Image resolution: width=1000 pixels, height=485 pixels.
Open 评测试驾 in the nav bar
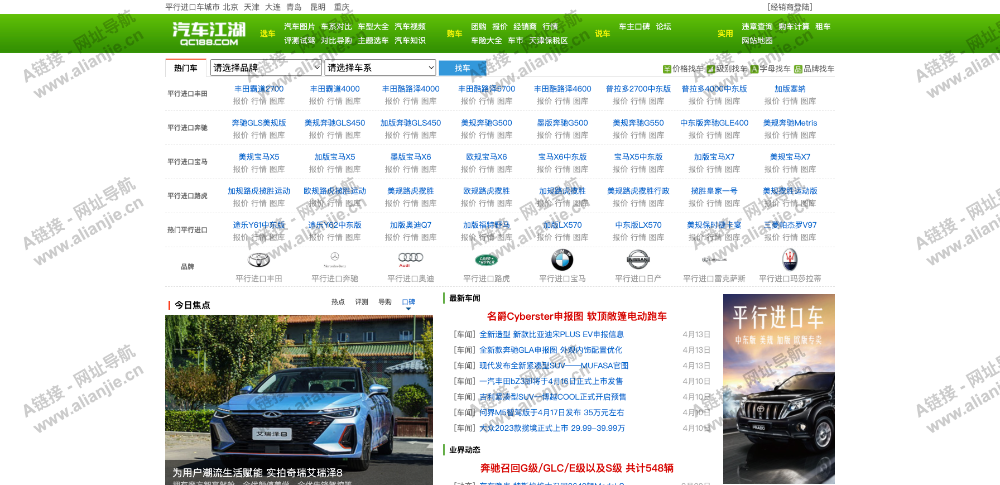point(300,40)
